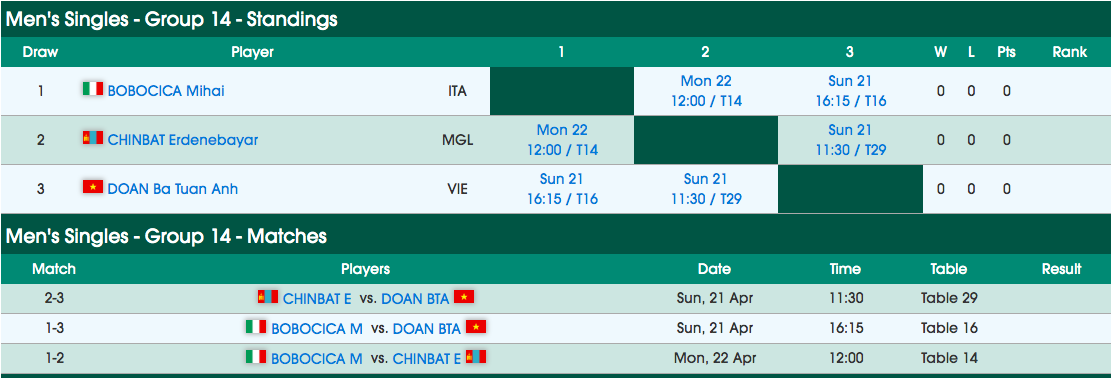Click the Italy flag beside BOBOCICA Mihai

[93, 89]
